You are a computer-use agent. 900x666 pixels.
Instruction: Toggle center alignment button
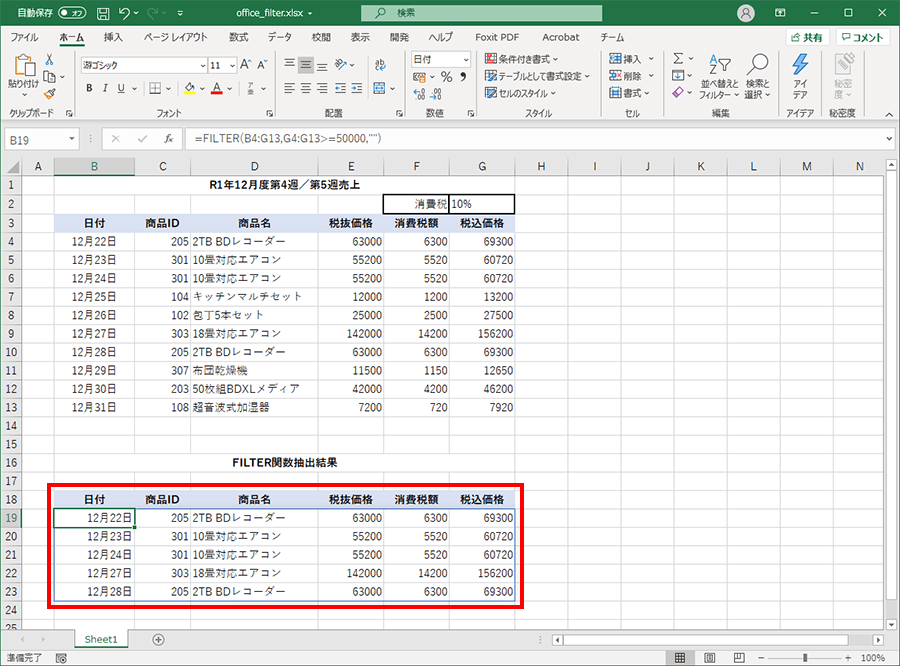(306, 88)
